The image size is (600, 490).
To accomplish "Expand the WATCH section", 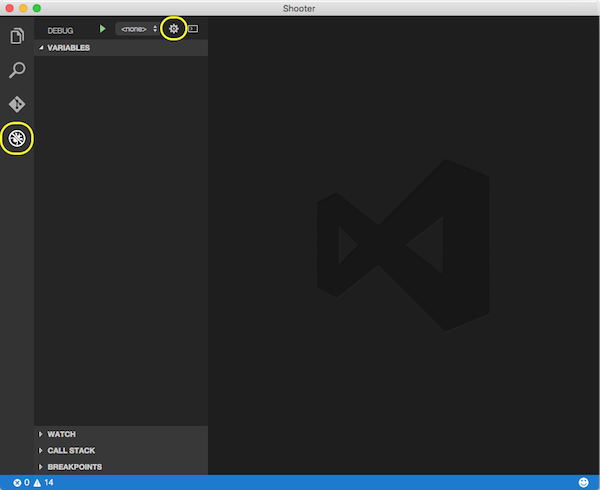I will click(x=121, y=434).
